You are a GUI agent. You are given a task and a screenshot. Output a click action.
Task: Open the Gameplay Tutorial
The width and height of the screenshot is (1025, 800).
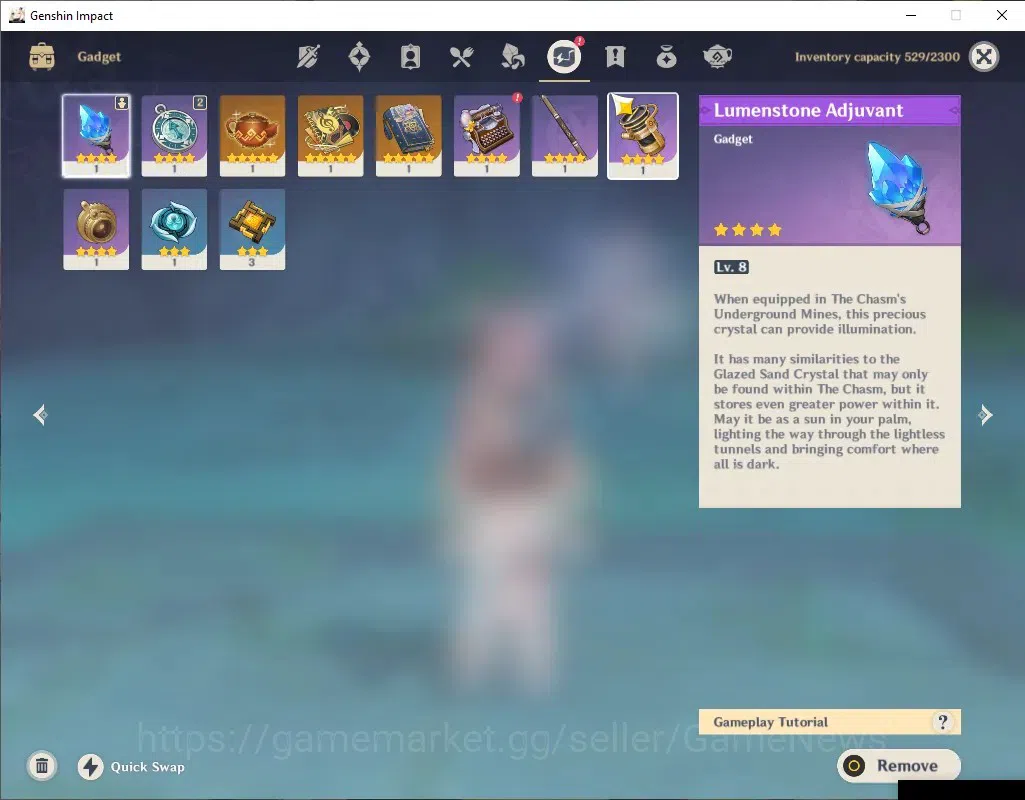click(830, 722)
